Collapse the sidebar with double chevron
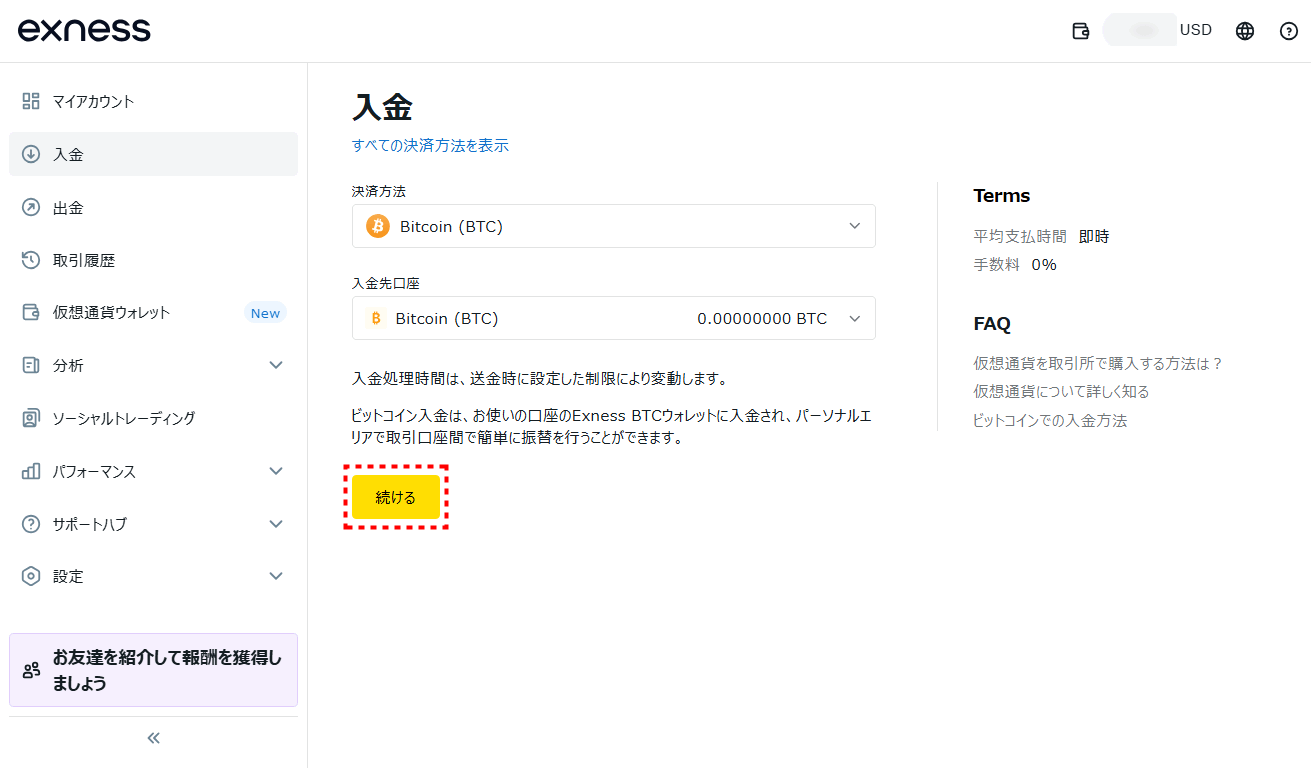Image resolution: width=1311 pixels, height=768 pixels. coord(153,738)
